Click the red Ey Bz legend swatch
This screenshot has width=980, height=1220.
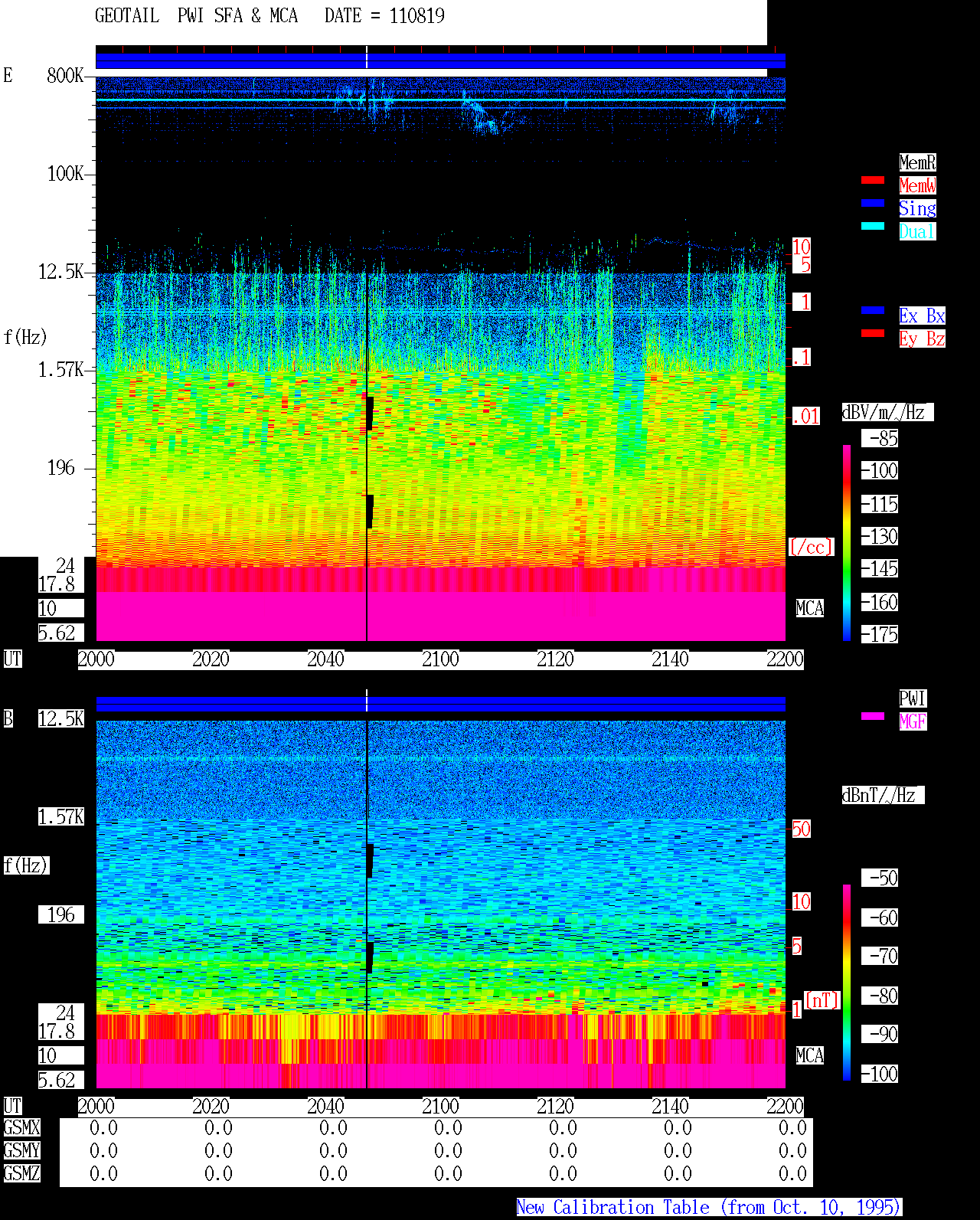tap(873, 333)
